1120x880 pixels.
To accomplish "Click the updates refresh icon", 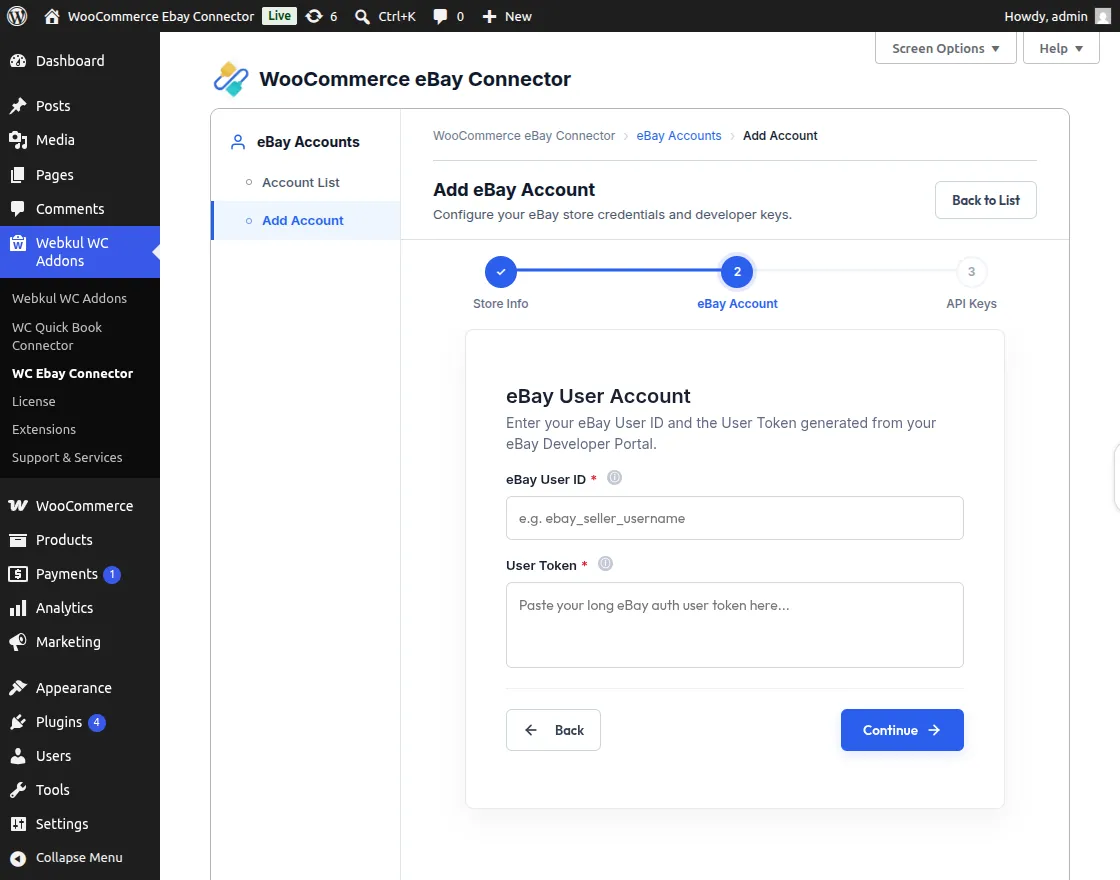I will coord(314,16).
